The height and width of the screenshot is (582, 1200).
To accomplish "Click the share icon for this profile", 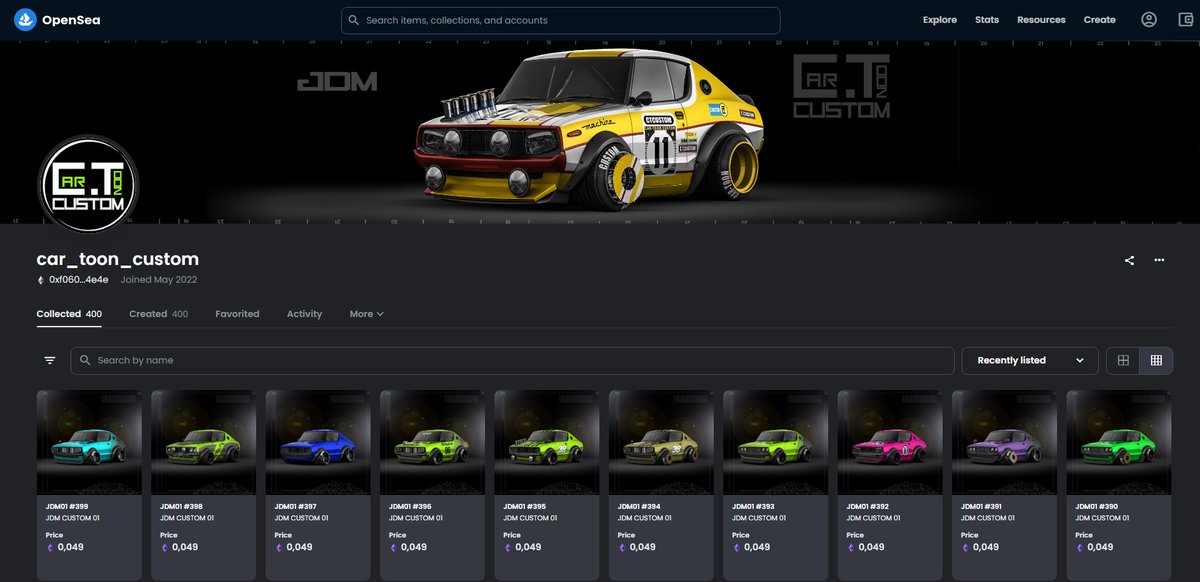I will tap(1130, 260).
